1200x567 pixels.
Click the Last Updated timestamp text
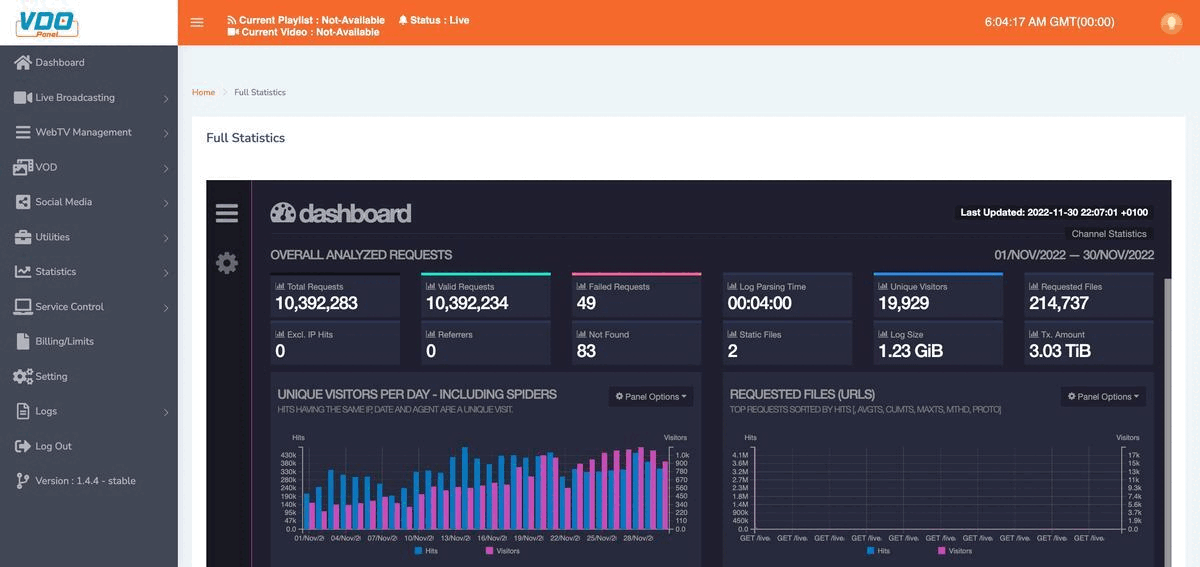(1054, 212)
